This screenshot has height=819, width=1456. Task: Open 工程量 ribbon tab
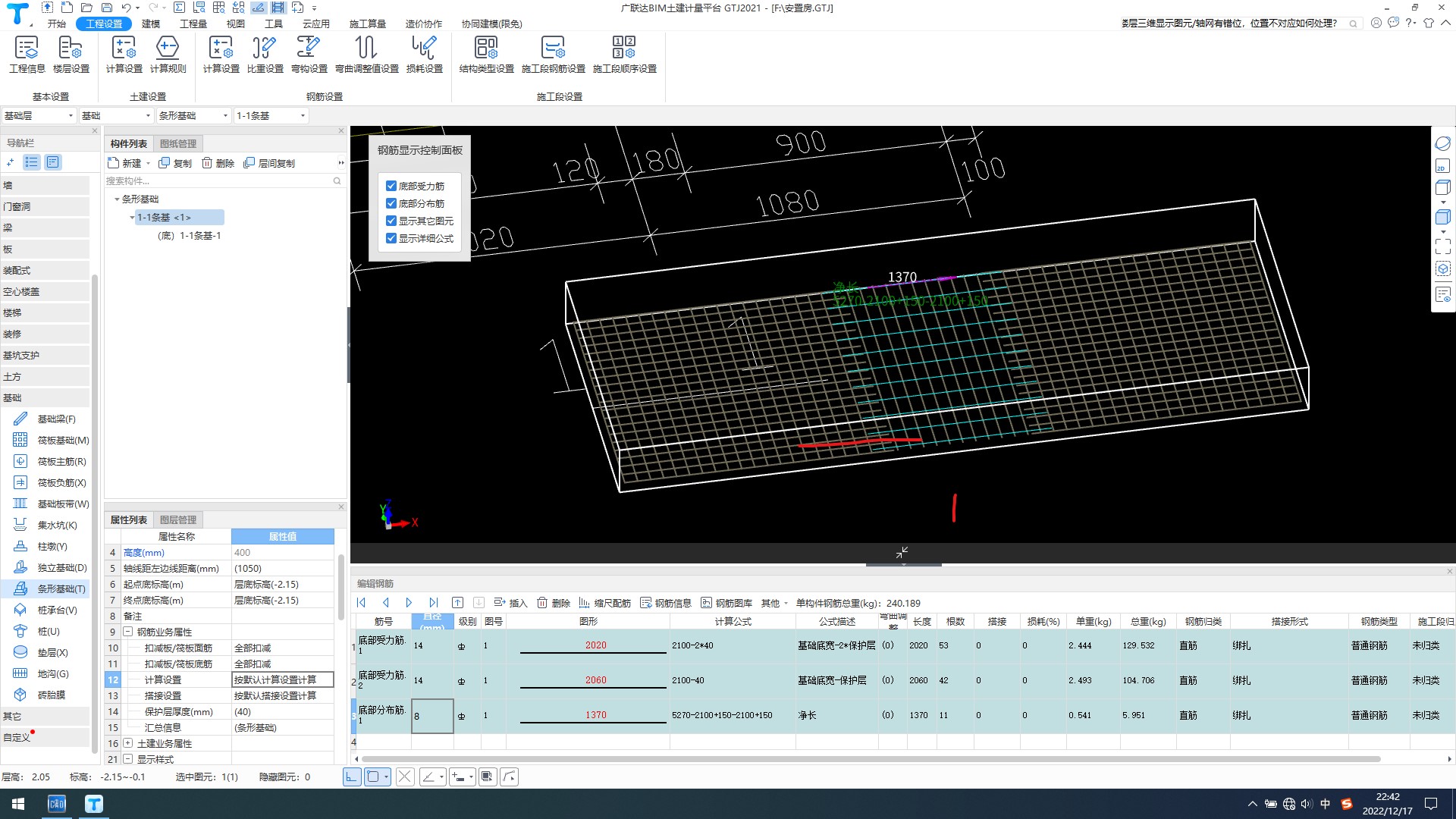[x=193, y=24]
